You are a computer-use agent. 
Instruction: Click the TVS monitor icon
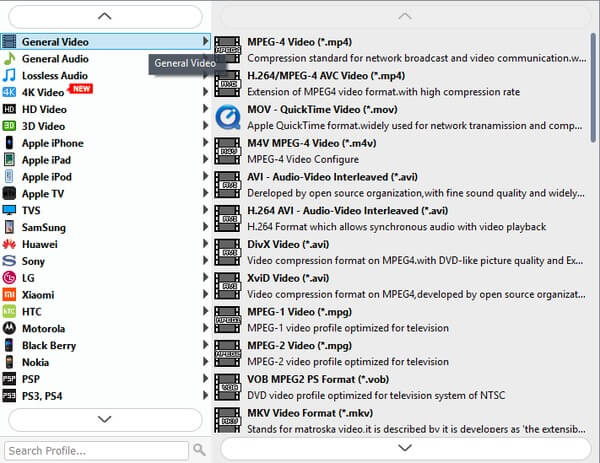coord(9,210)
